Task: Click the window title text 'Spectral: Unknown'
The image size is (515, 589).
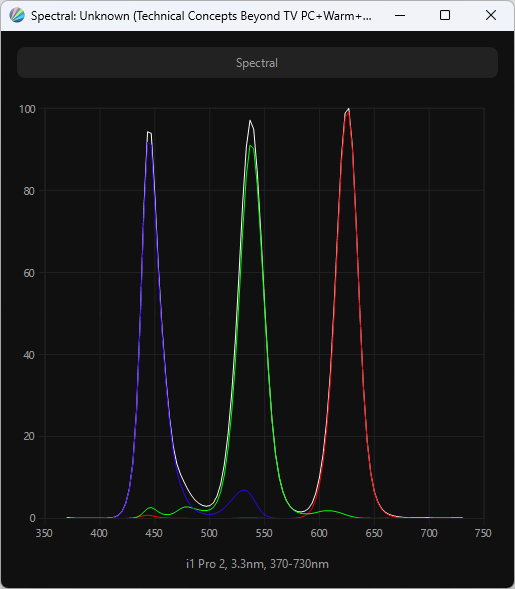Action: click(x=80, y=16)
